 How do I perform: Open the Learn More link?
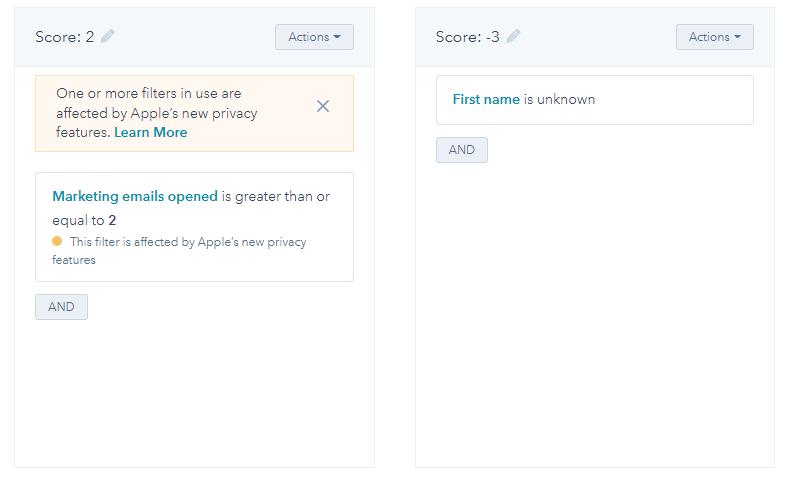pos(151,132)
